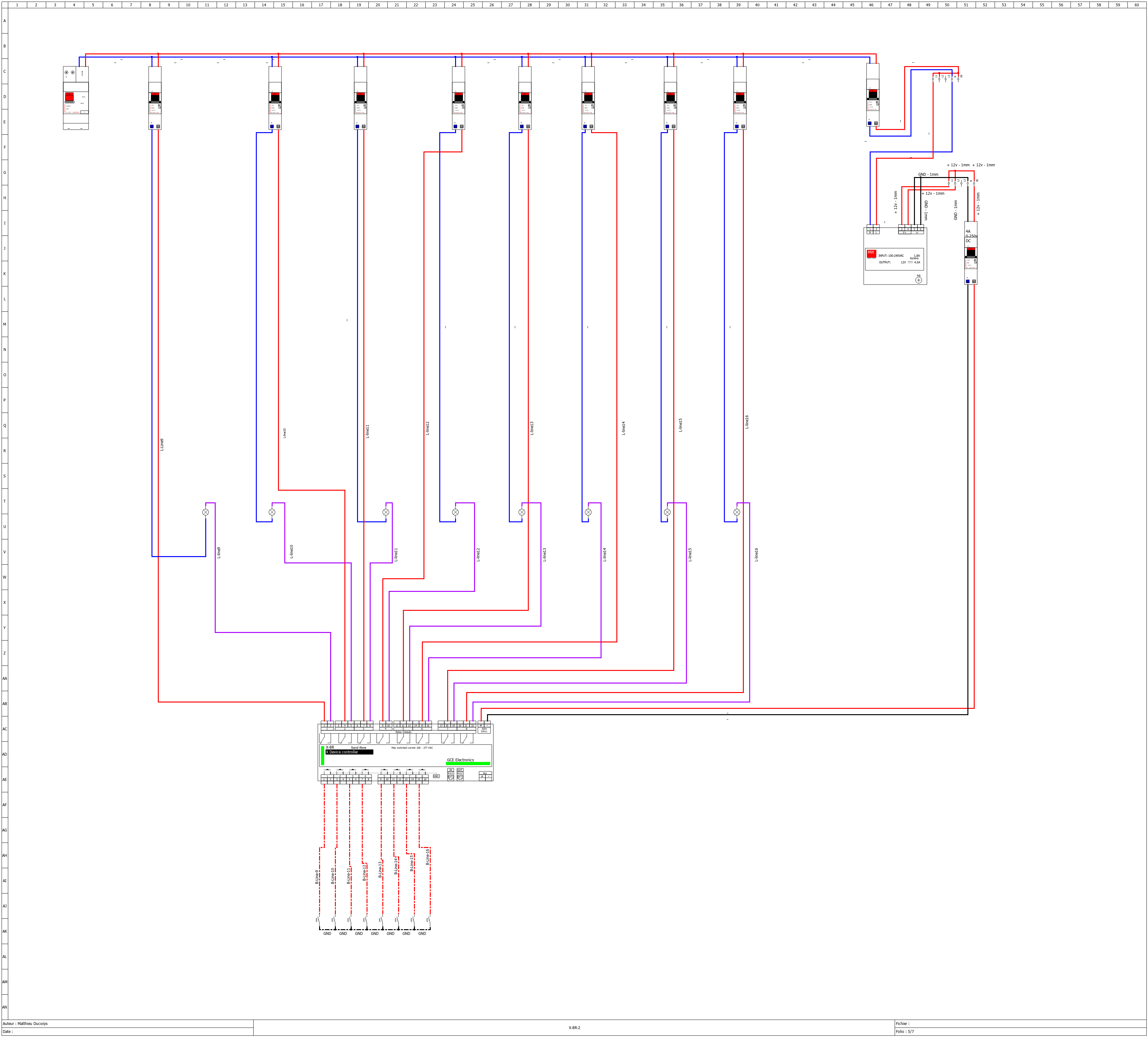Select the main differential breaker at top left

[x=76, y=98]
